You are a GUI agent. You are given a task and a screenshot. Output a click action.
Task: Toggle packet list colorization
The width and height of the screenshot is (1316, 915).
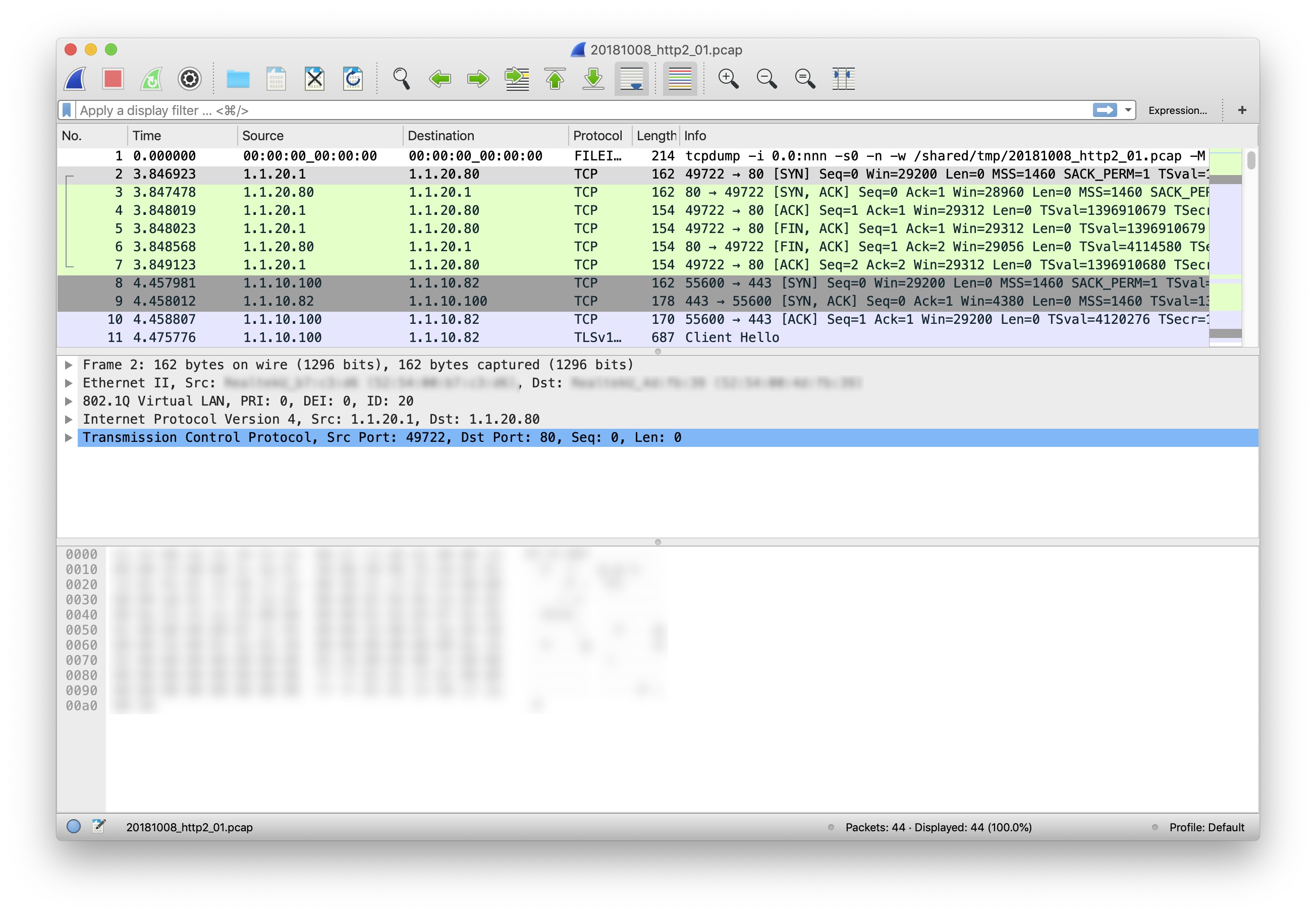click(679, 79)
